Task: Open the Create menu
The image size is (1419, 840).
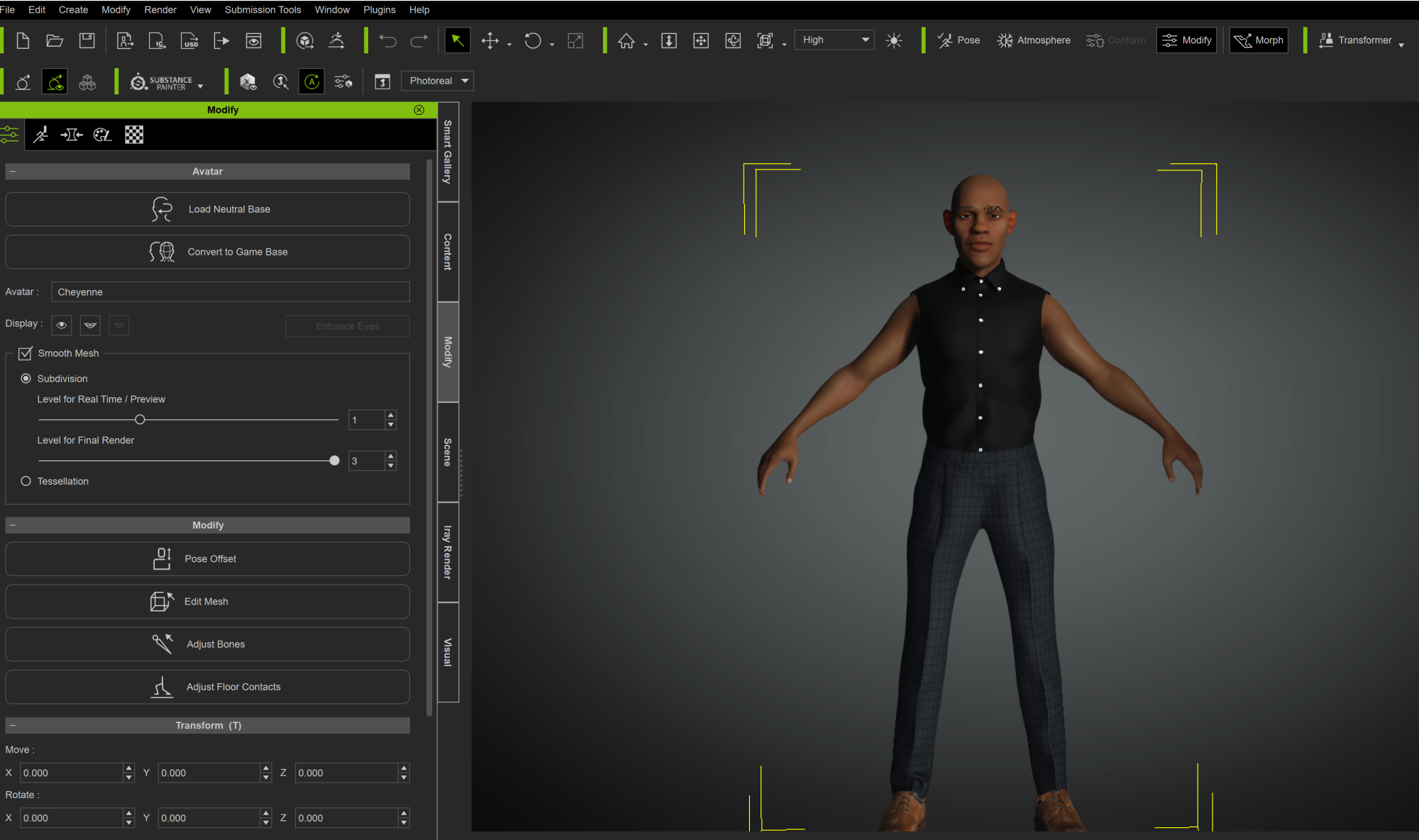Action: click(x=73, y=10)
